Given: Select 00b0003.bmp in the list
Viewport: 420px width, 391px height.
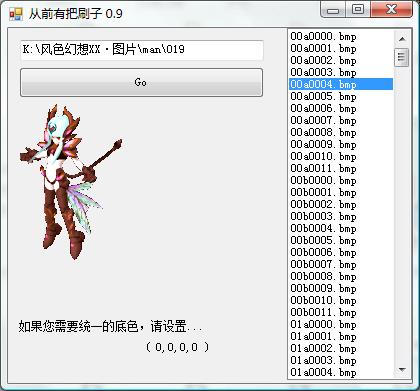Looking at the screenshot, I should [341, 216].
